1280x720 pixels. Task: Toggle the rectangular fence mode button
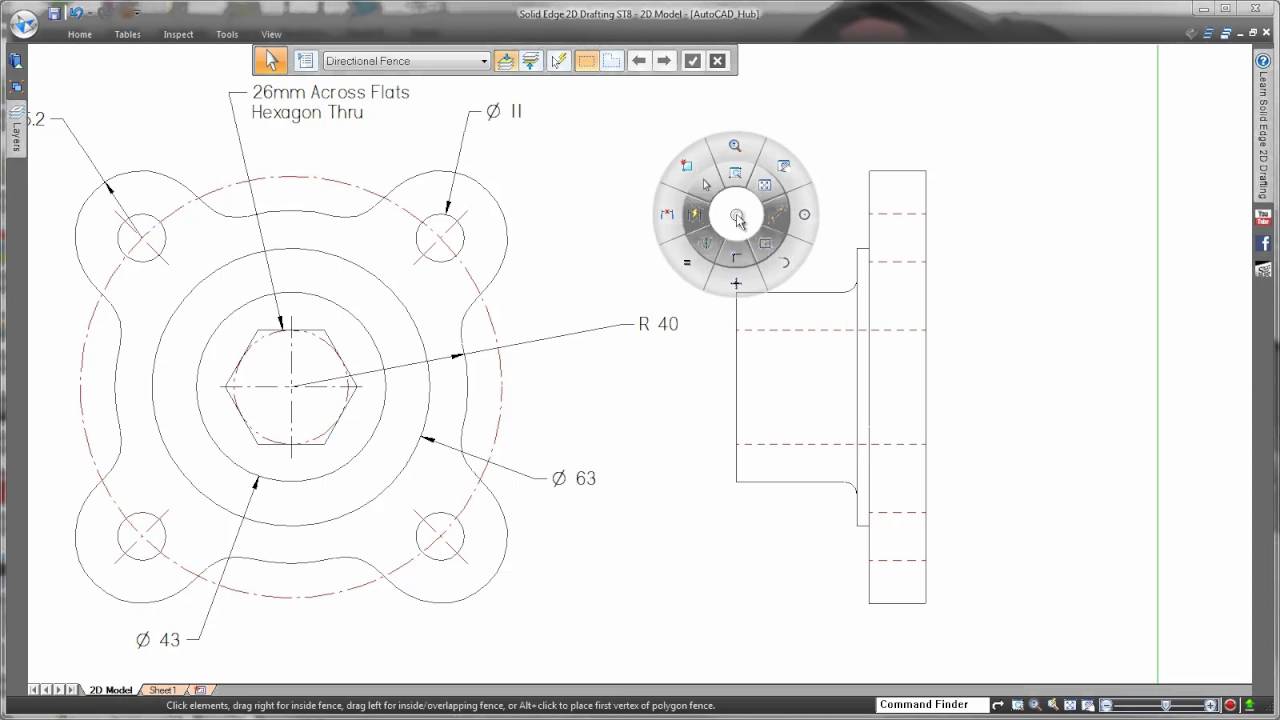pyautogui.click(x=586, y=61)
